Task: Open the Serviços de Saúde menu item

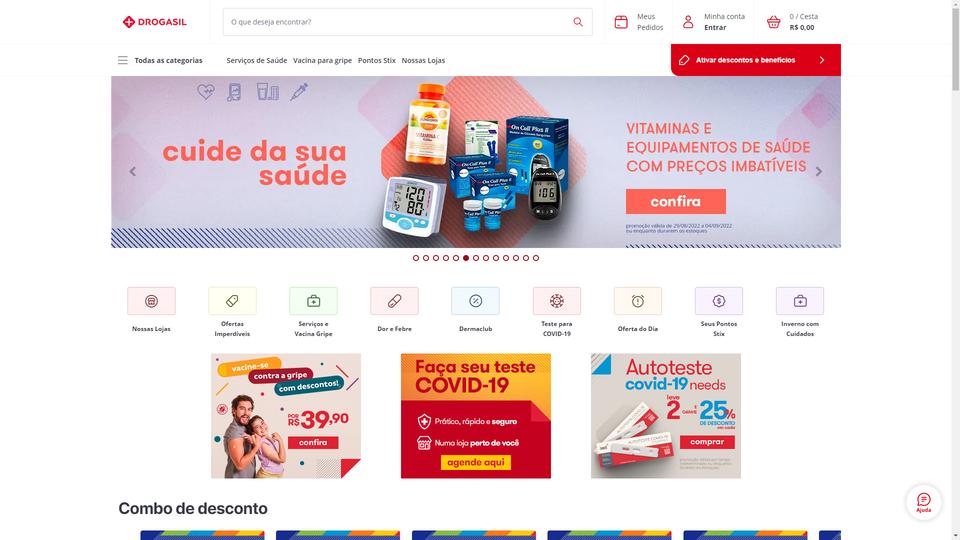Action: (x=257, y=60)
